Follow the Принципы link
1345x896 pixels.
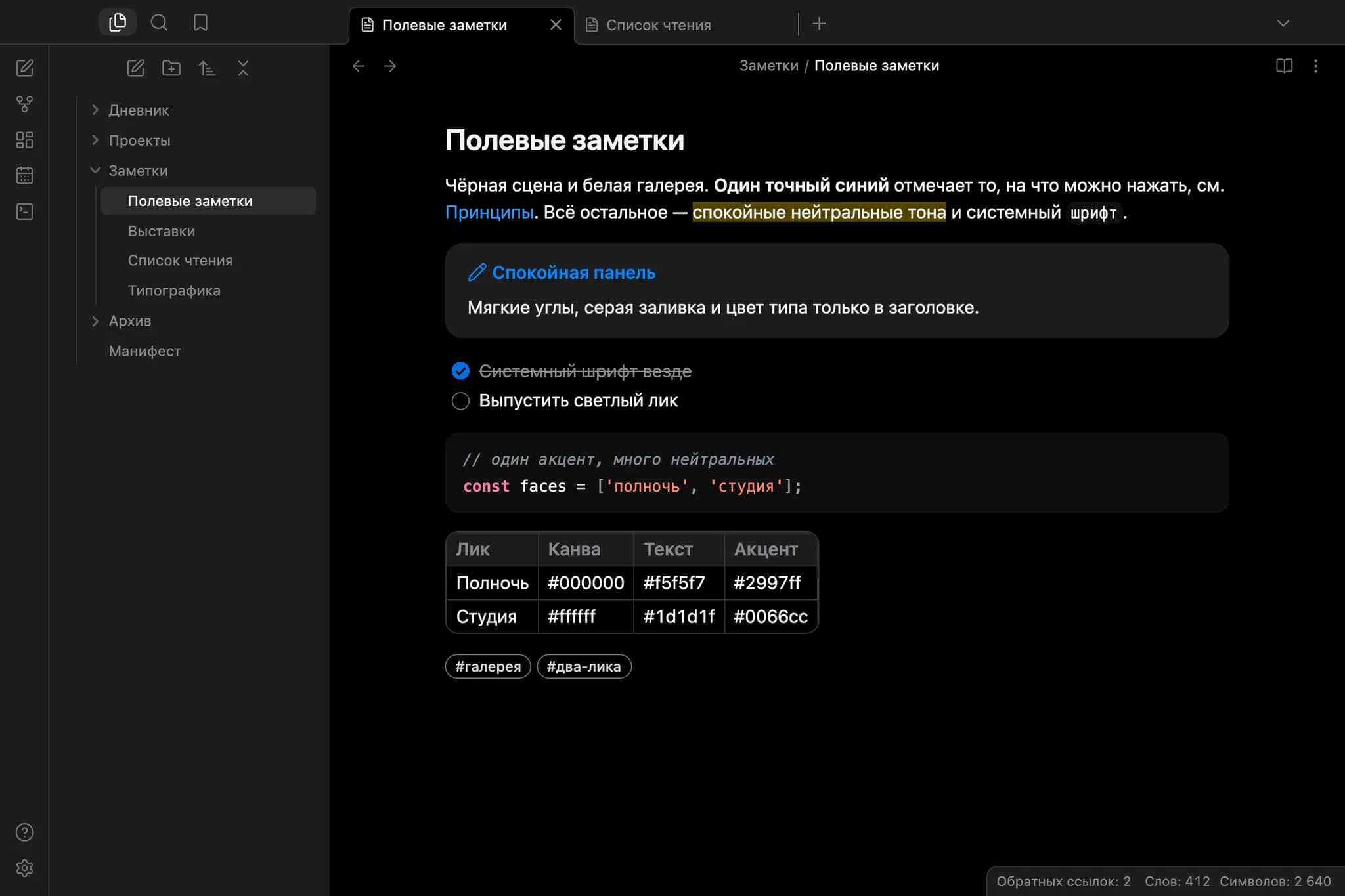coord(489,212)
